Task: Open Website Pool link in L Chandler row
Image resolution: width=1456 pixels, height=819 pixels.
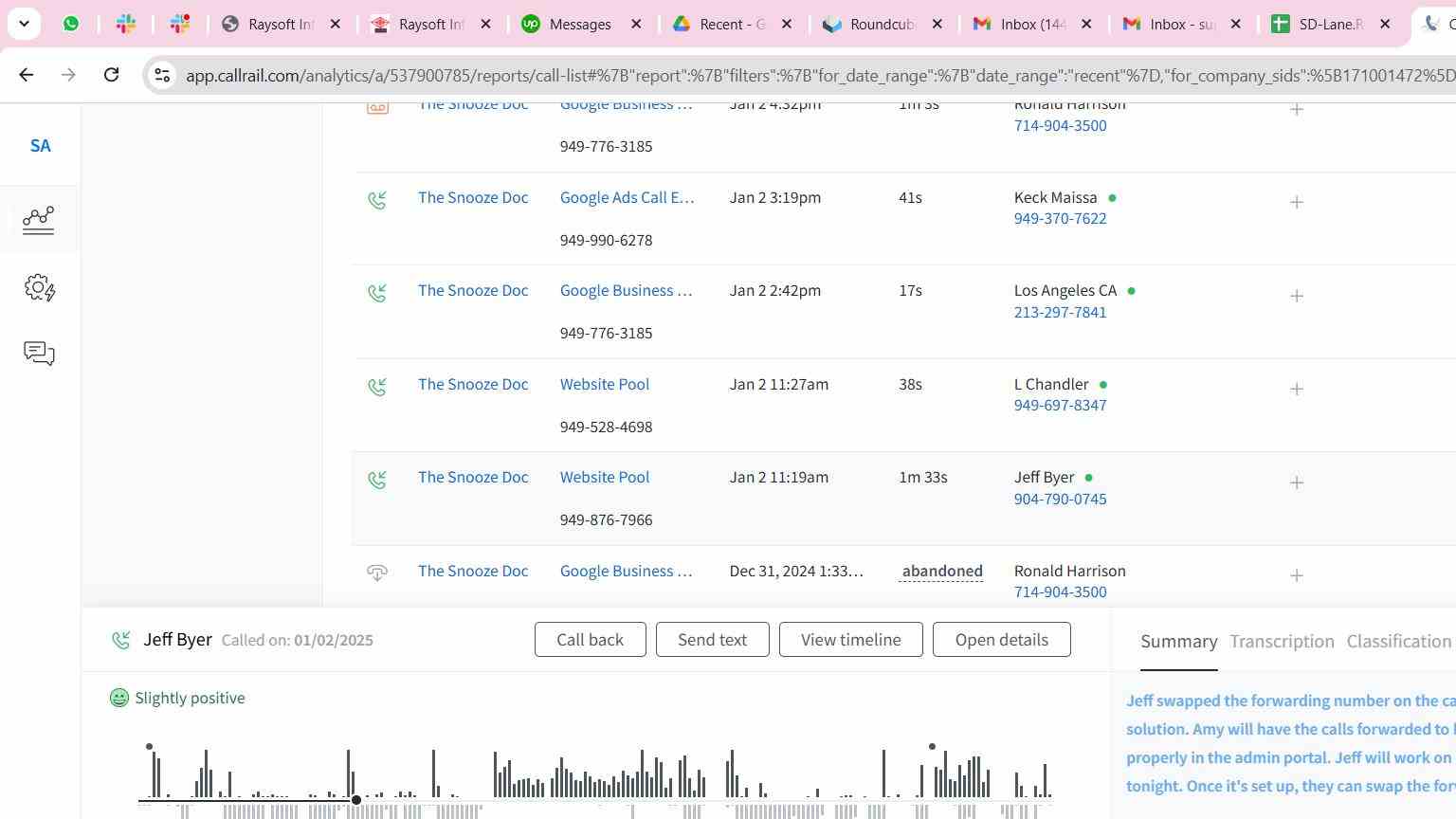Action: pos(605,384)
